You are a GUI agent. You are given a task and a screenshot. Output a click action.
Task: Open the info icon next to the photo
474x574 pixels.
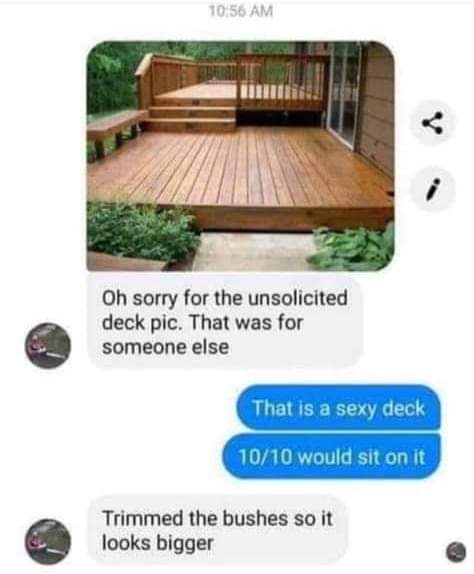(x=433, y=189)
